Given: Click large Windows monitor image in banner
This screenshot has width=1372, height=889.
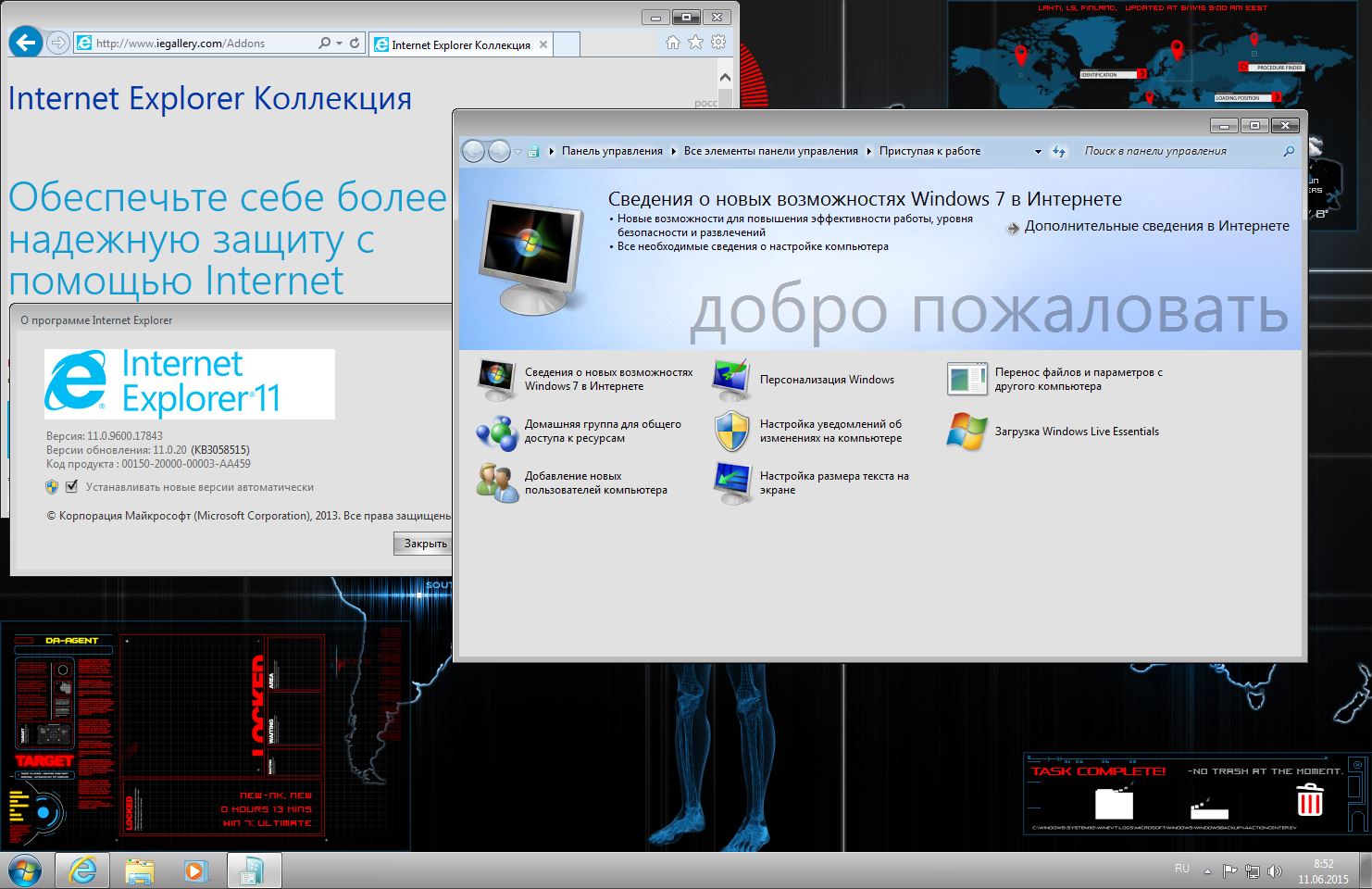Looking at the screenshot, I should [x=532, y=258].
